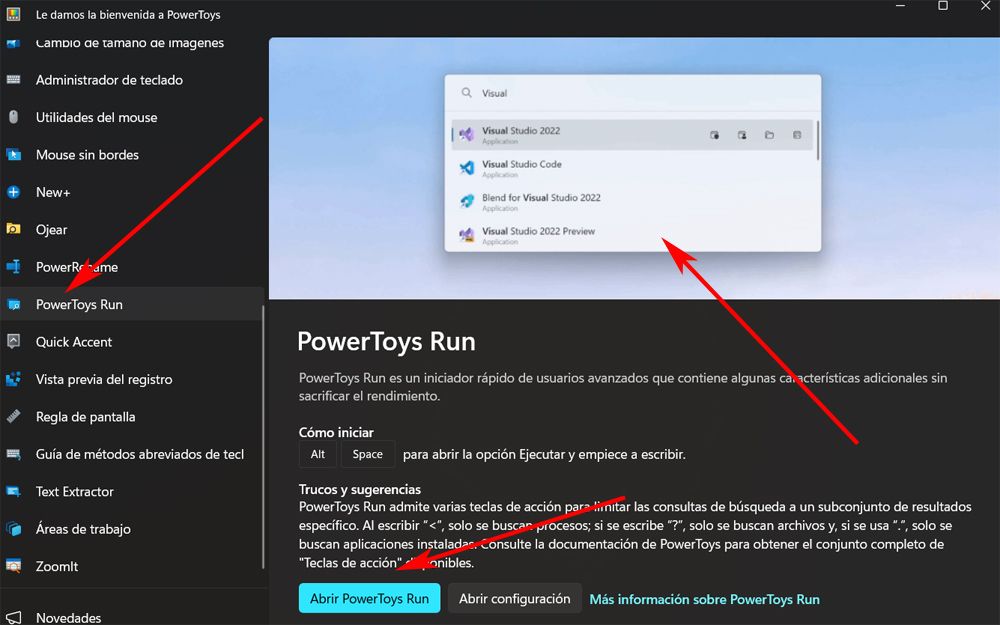Screen dimensions: 1000x625
Task: Click the Abrir configuración button
Action: click(x=515, y=597)
